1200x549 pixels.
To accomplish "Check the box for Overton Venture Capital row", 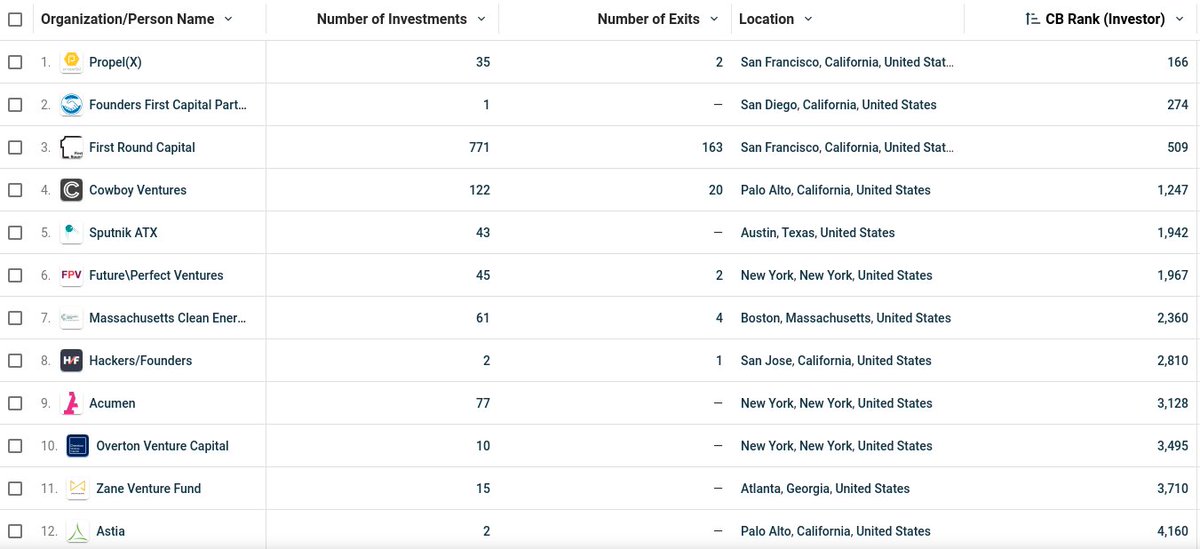I will [15, 446].
